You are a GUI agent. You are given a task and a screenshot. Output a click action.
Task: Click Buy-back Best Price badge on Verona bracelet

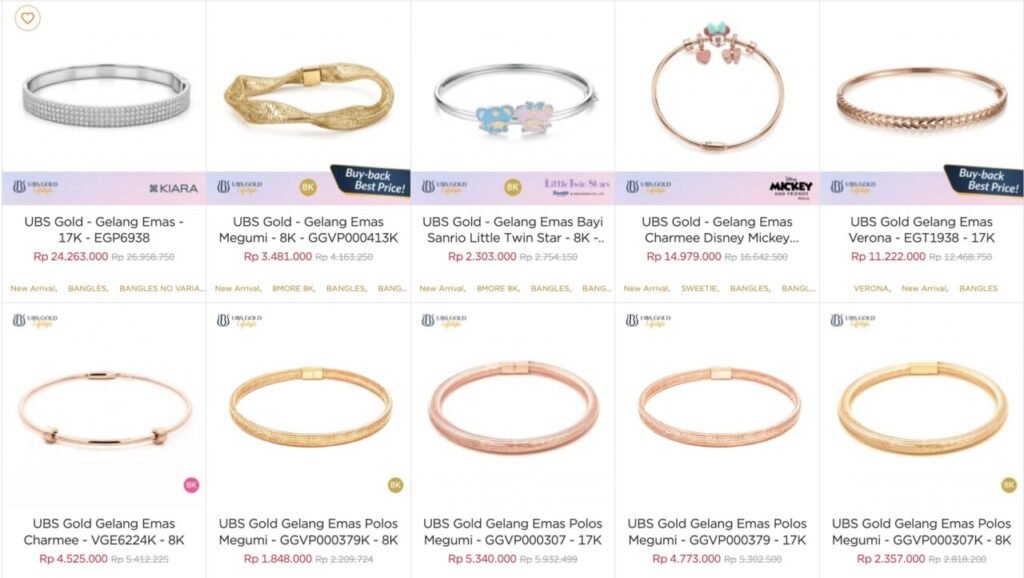[x=985, y=180]
